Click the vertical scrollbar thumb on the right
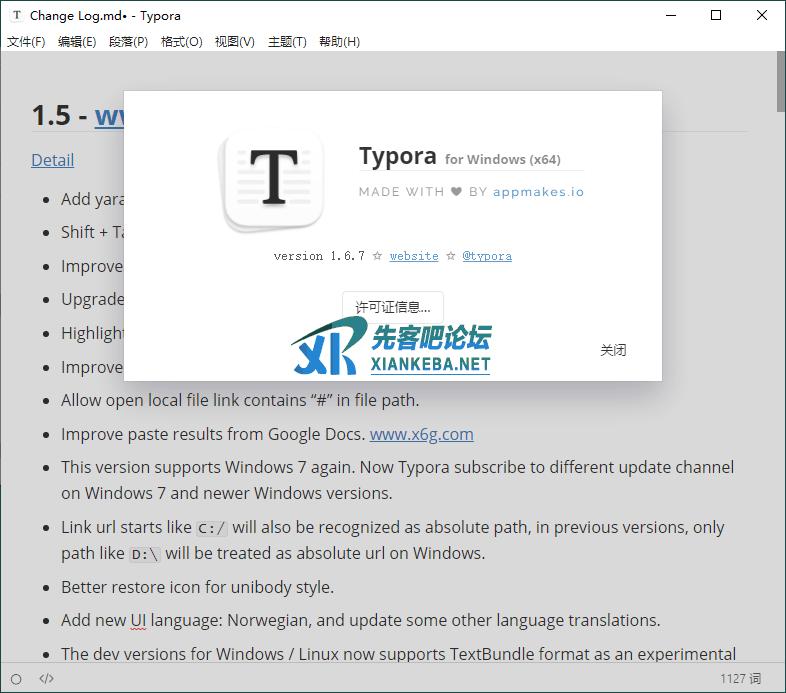 click(780, 80)
